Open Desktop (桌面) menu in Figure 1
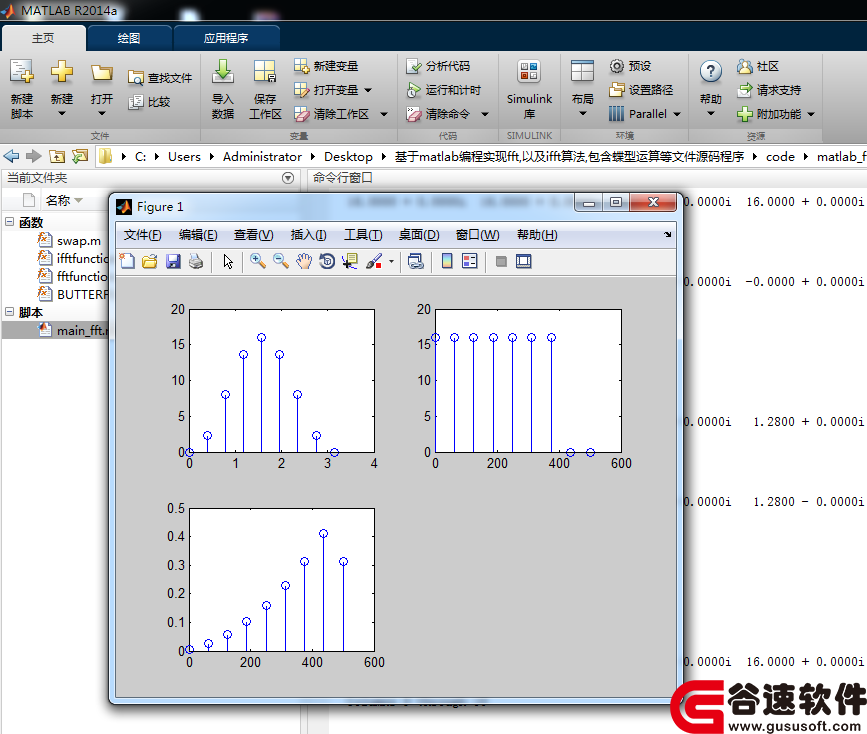 click(419, 235)
